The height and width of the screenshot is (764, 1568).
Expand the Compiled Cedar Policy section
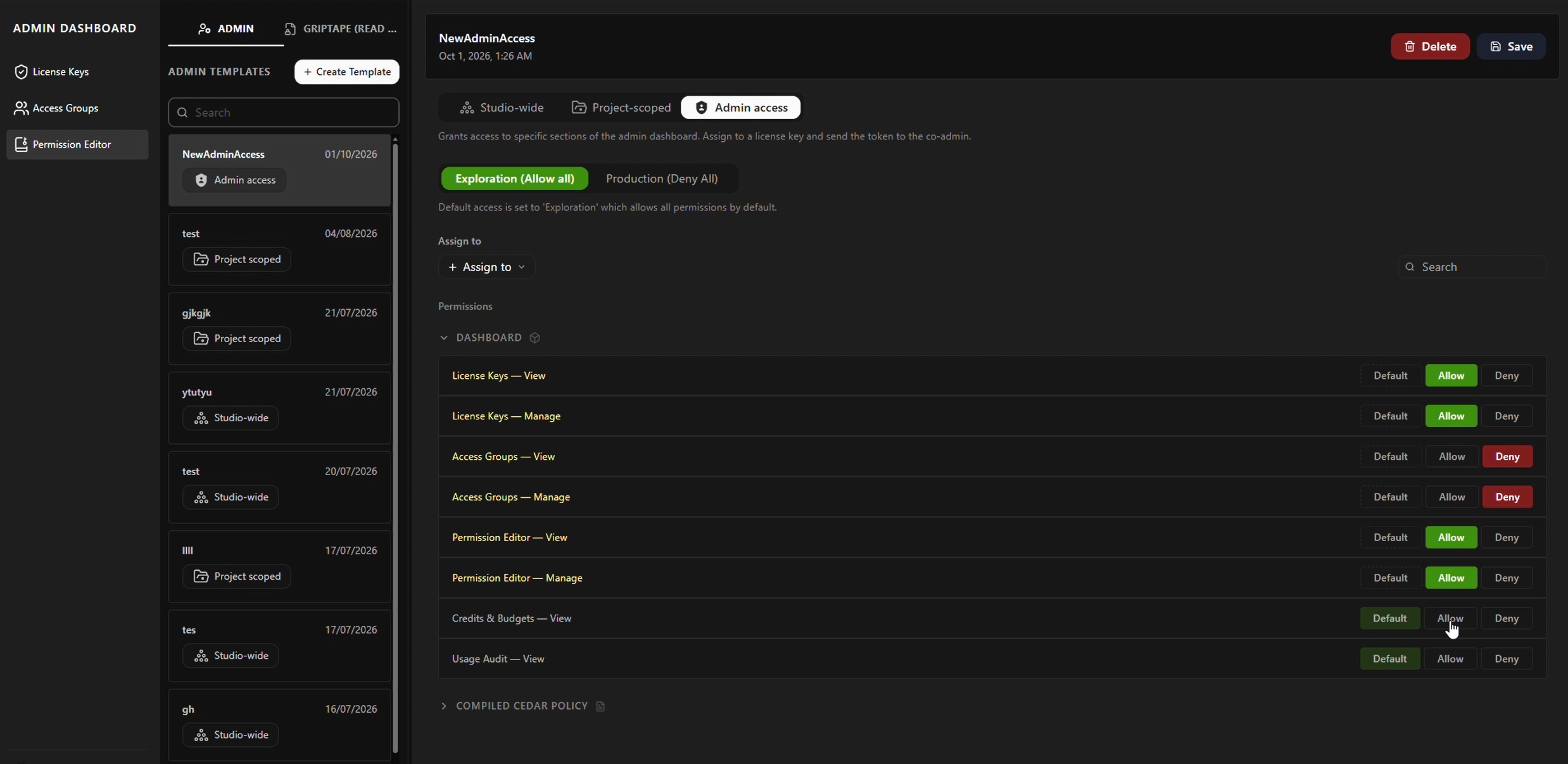pos(444,706)
